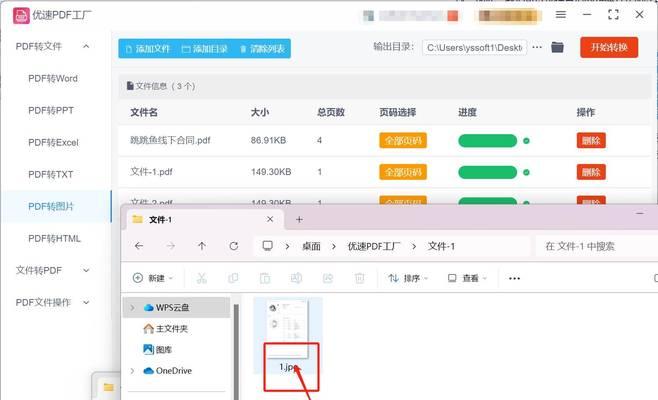This screenshot has height=400, width=658.
Task: Click the 优速PDF工厂 app logo icon
Action: tap(21, 16)
